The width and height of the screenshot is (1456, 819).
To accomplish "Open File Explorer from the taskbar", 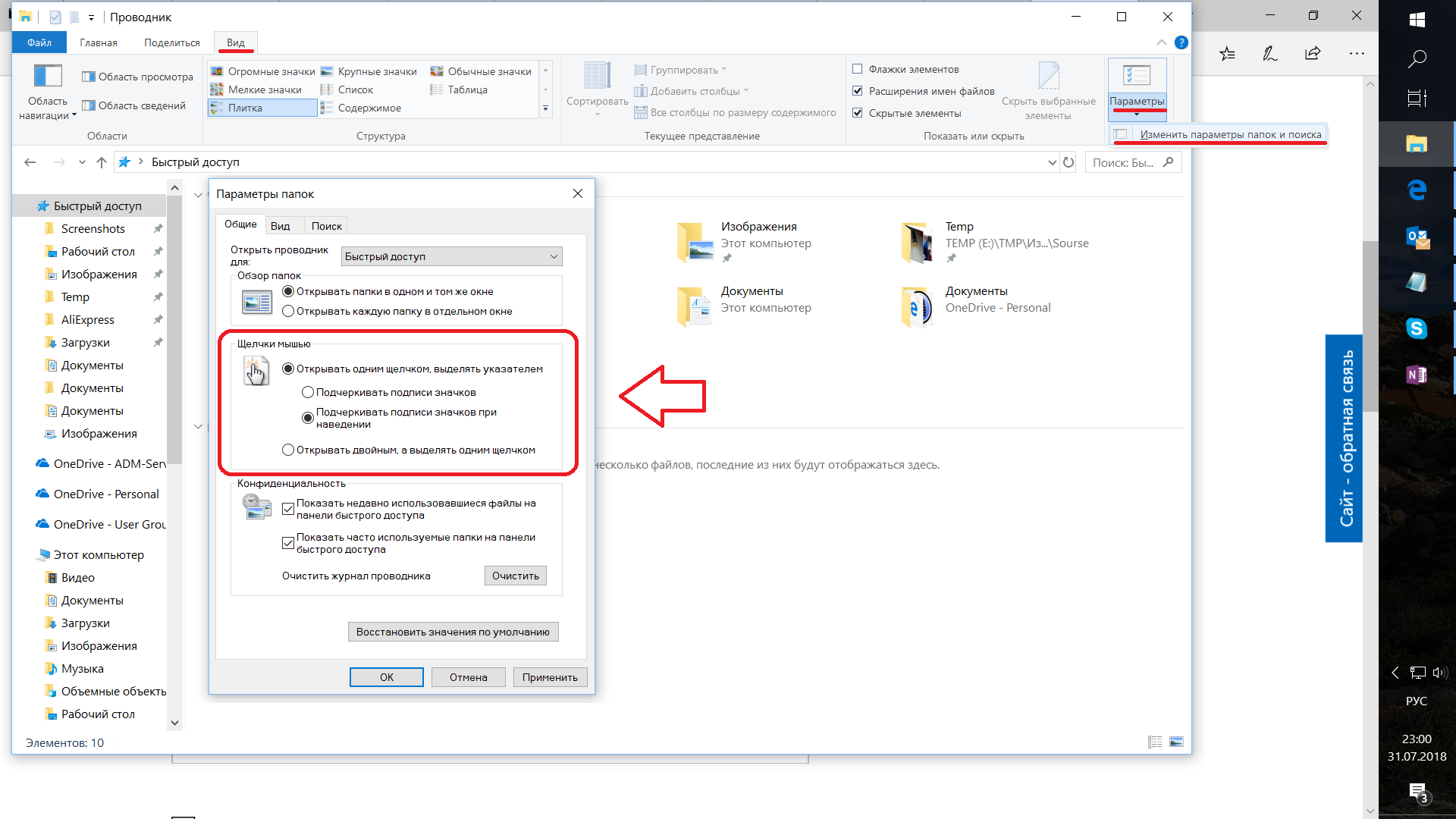I will (1417, 143).
